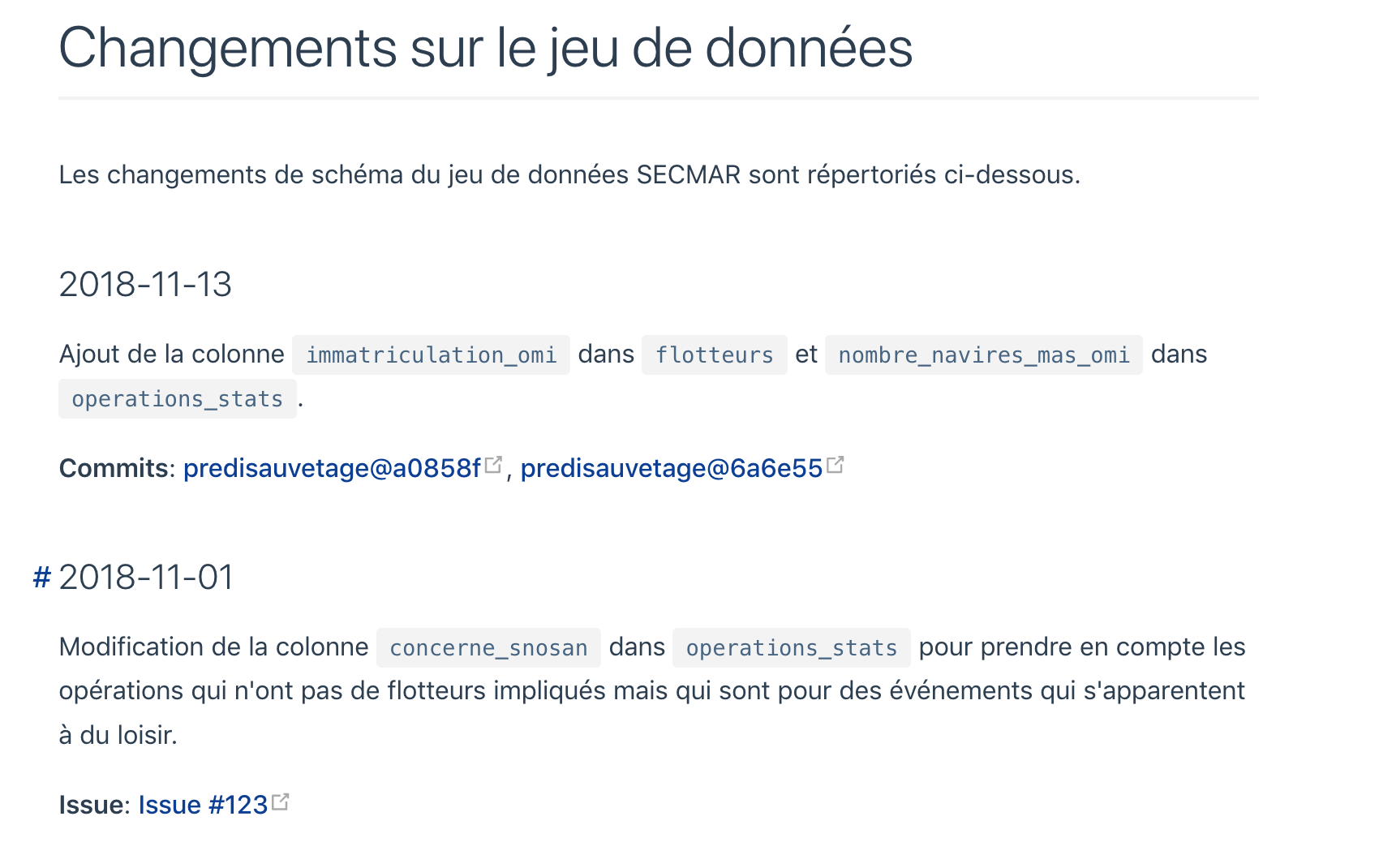Click external-link icon after predisauvetage@6a6e55
Image resolution: width=1379 pixels, height=868 pixels.
point(836,465)
